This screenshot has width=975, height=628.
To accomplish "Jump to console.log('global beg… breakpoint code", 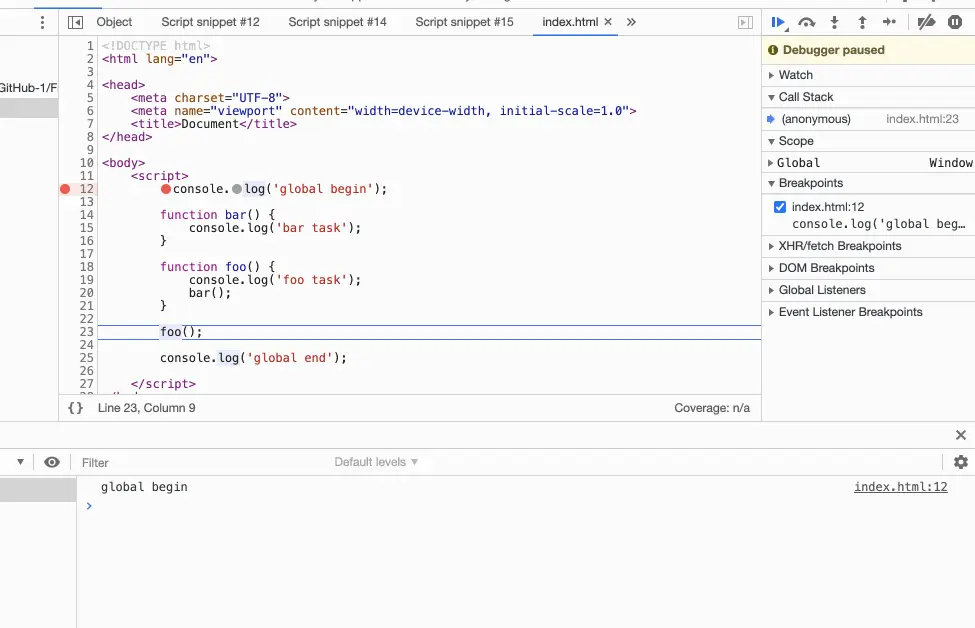I will click(x=878, y=224).
